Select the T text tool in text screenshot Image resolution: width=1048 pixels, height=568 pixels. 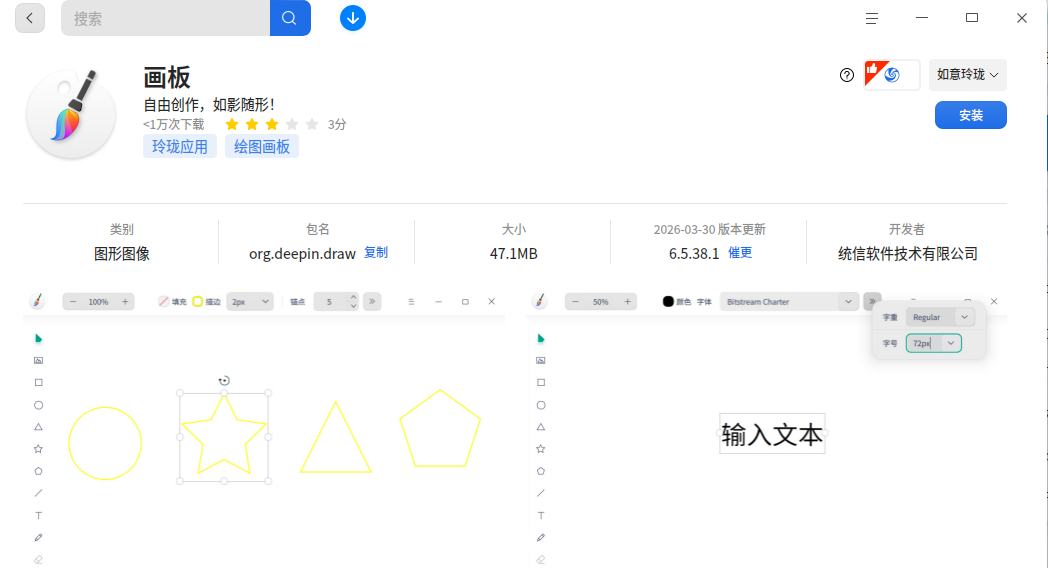pos(541,515)
